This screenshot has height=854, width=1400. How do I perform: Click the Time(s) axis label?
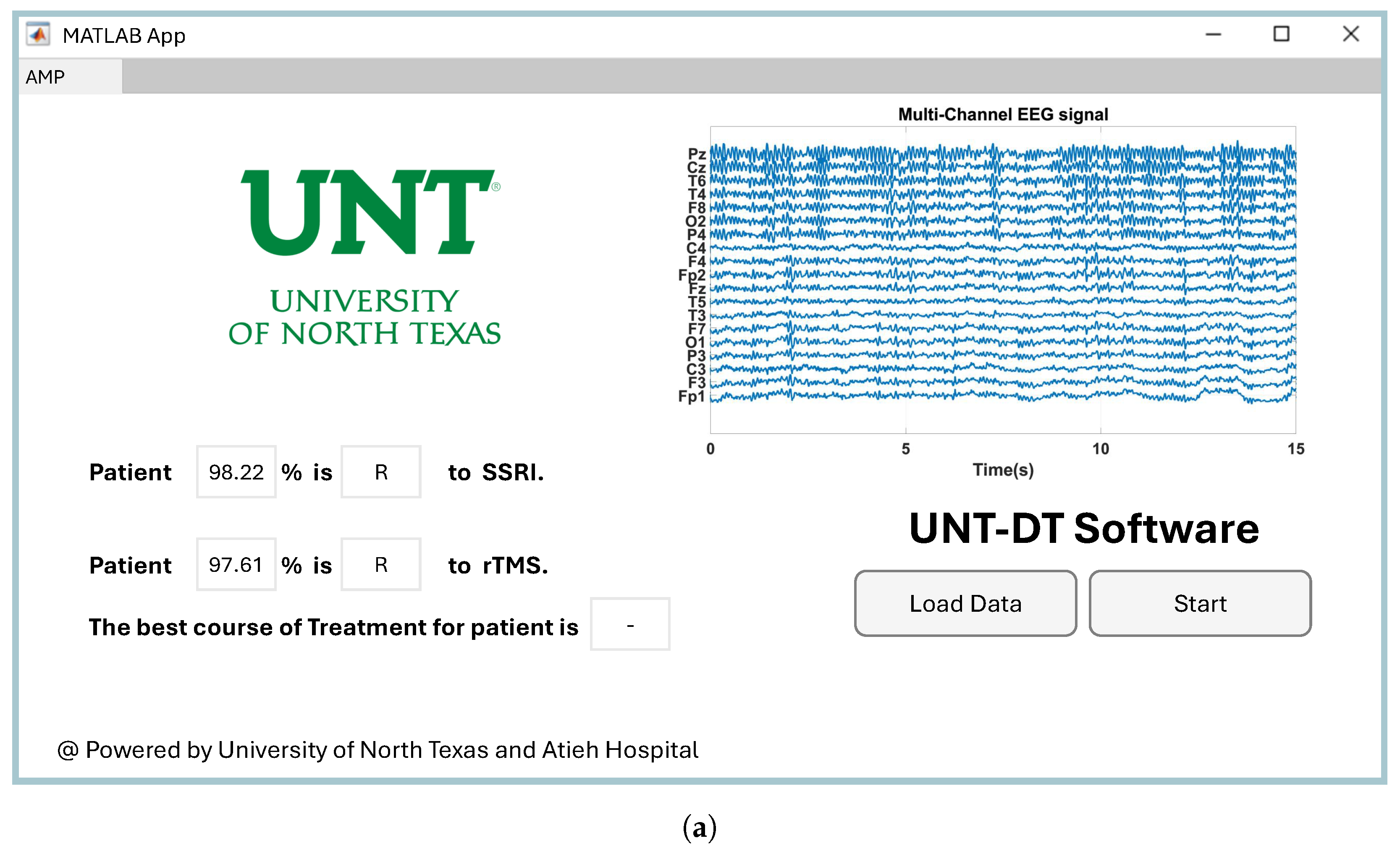(x=1003, y=471)
